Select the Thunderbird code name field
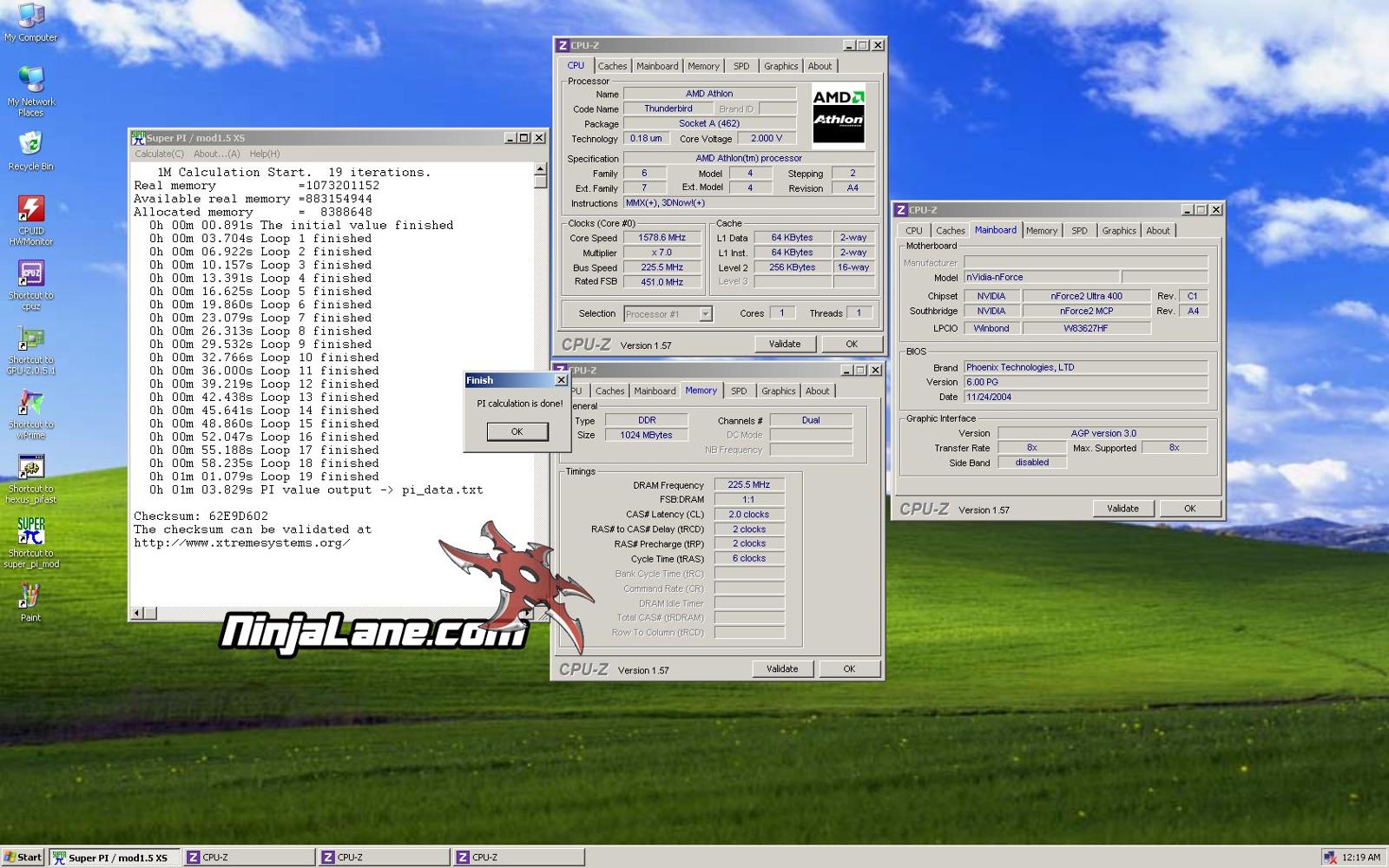The image size is (1389, 868). pyautogui.click(x=668, y=108)
